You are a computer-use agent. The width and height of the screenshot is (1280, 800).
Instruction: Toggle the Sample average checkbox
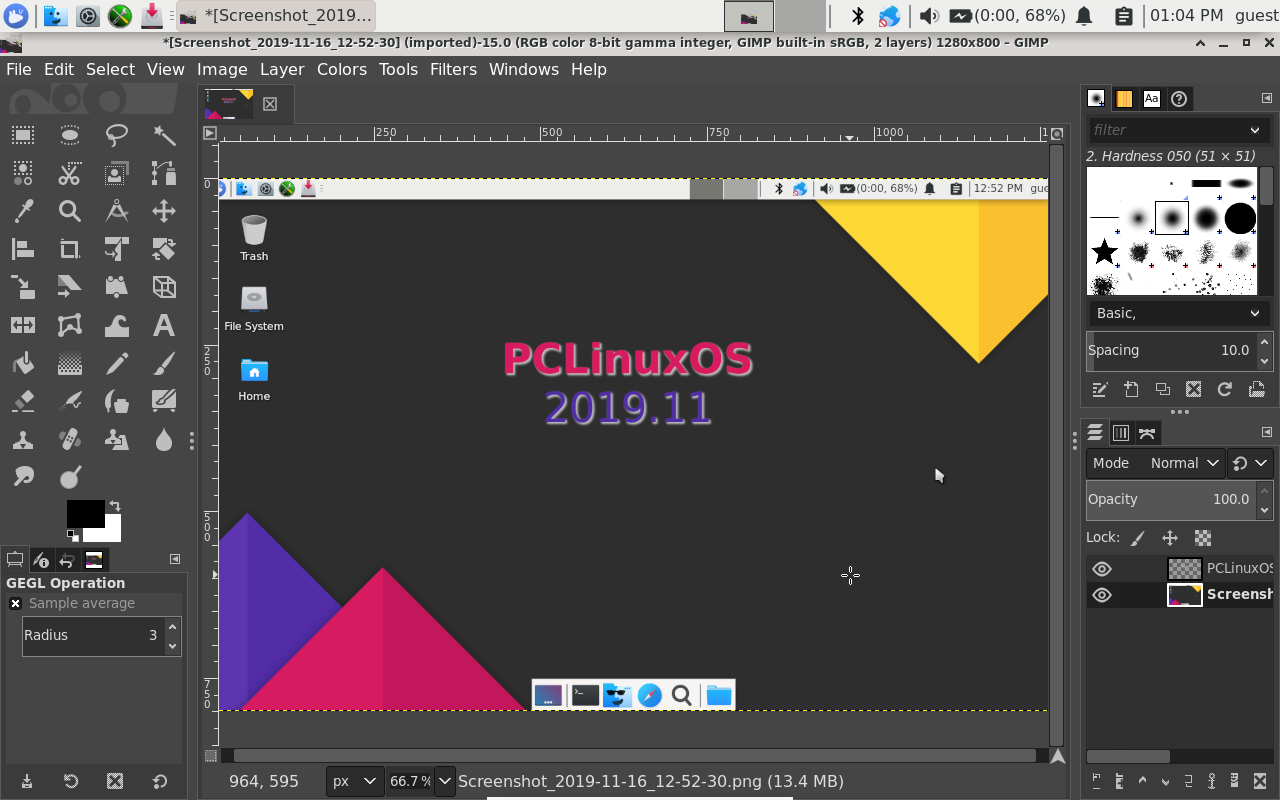(x=16, y=603)
